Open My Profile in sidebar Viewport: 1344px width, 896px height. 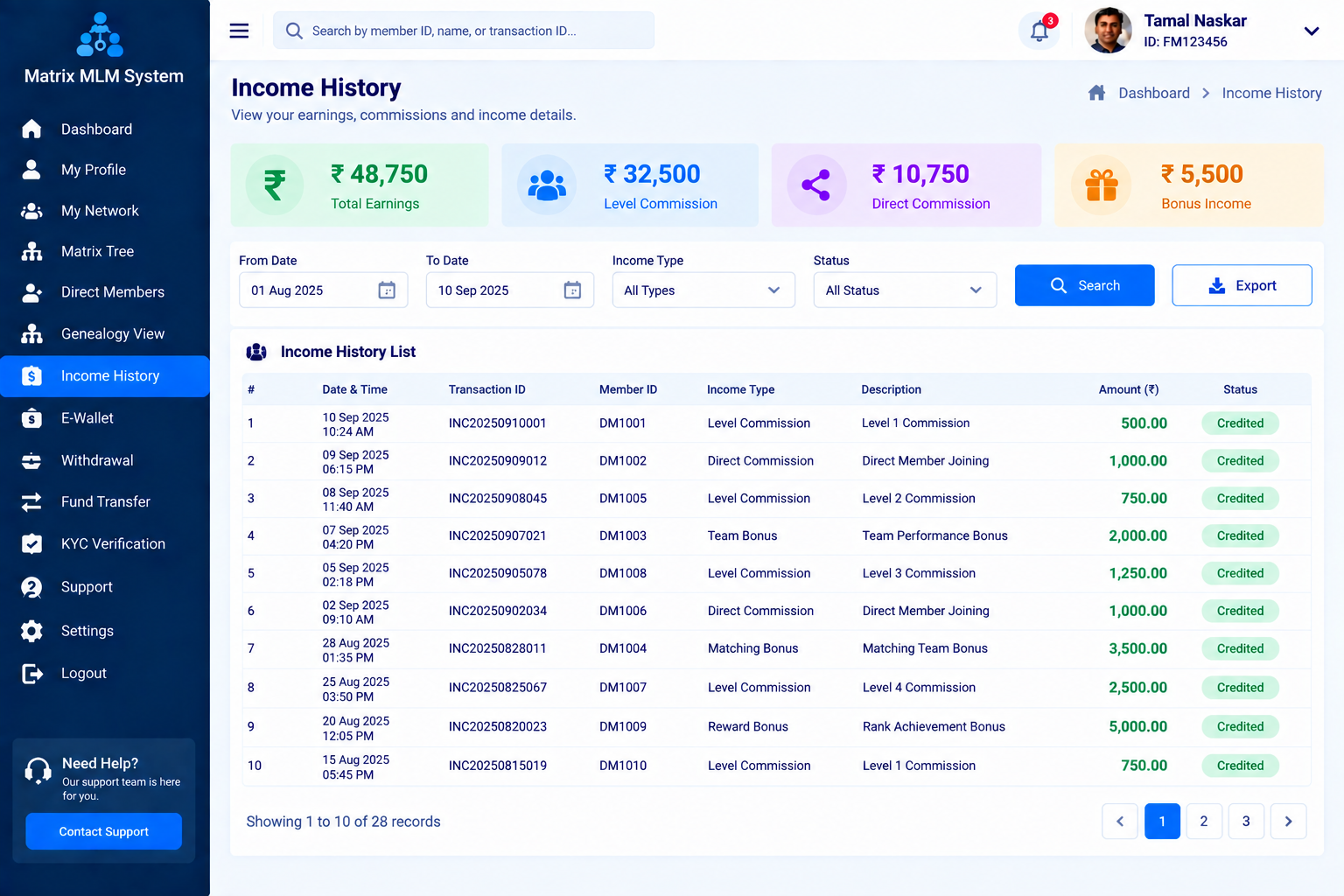[105, 170]
